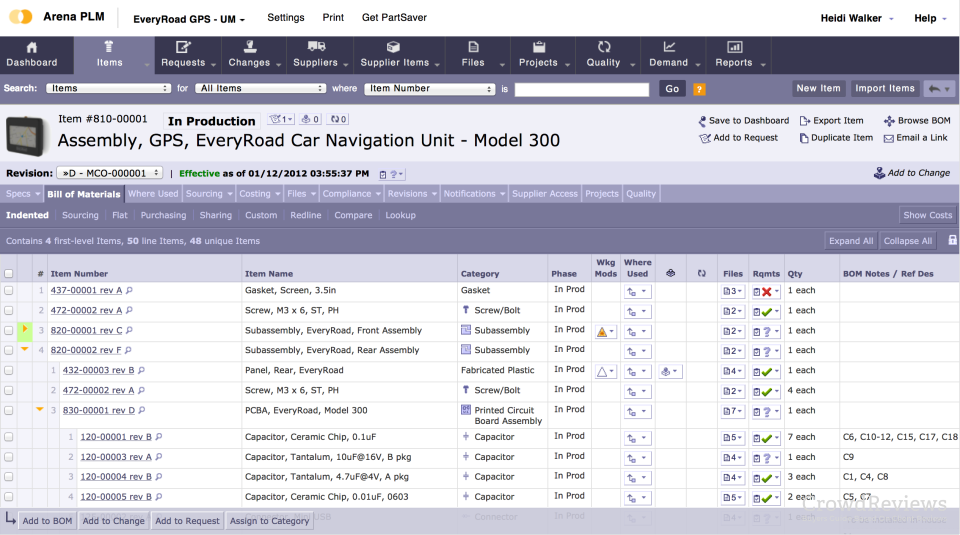The image size is (960, 535).
Task: Click the back arrow button next to Import Items
Action: pyautogui.click(x=939, y=89)
